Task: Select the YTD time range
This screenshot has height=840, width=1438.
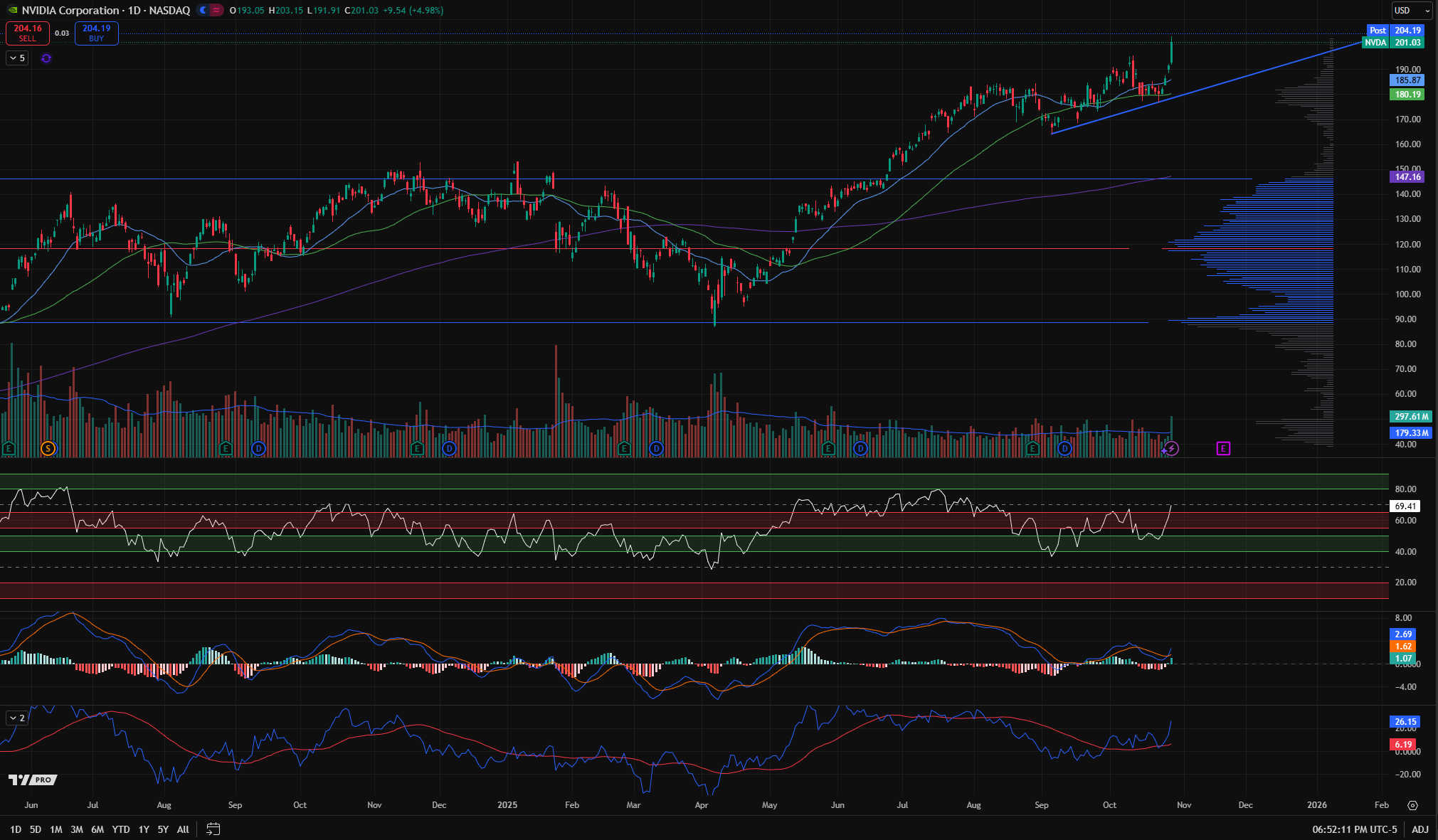Action: point(121,829)
